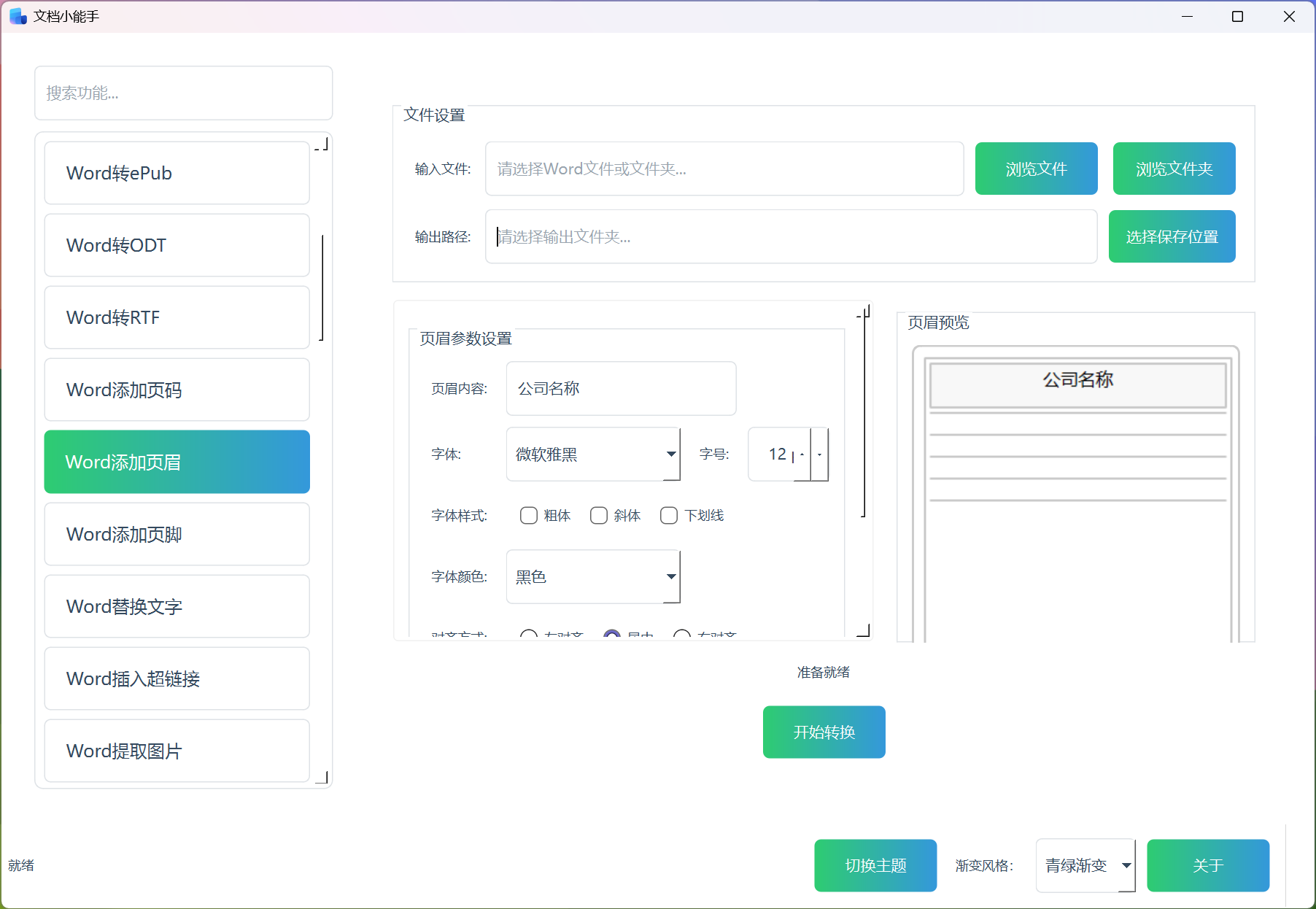Image resolution: width=1316 pixels, height=909 pixels.
Task: Select the Word插入超链接 function
Action: [x=177, y=678]
